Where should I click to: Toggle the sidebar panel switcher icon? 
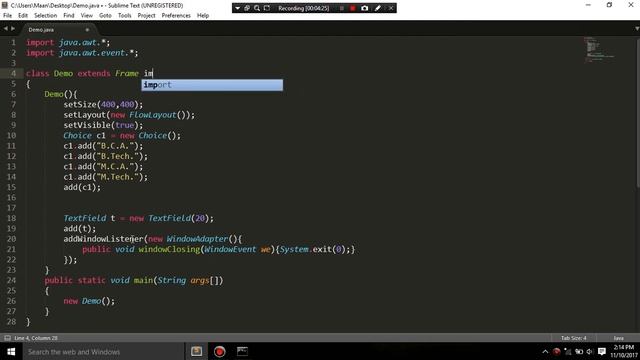[x=7, y=338]
